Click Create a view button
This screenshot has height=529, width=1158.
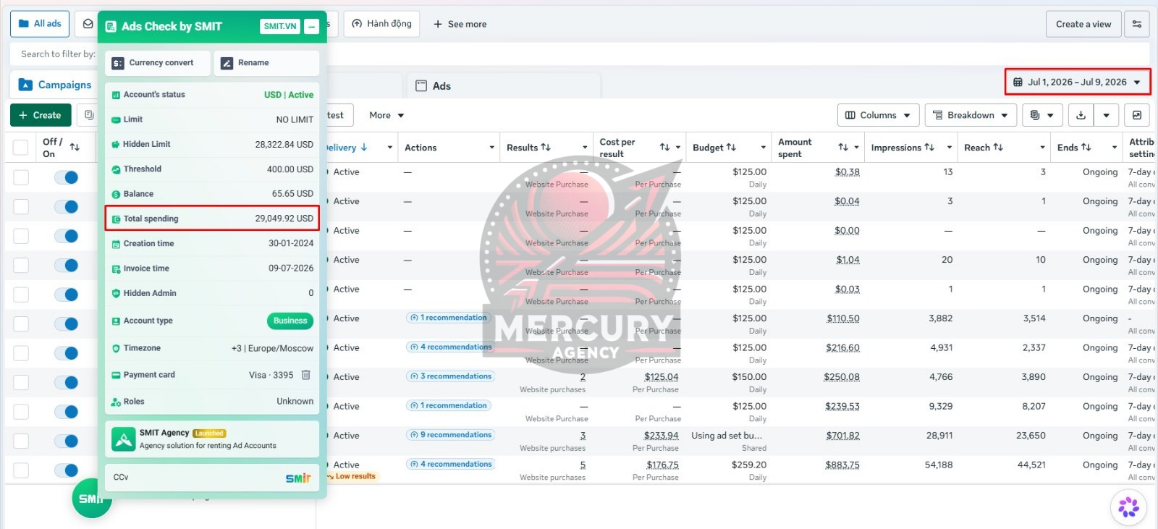point(1083,24)
